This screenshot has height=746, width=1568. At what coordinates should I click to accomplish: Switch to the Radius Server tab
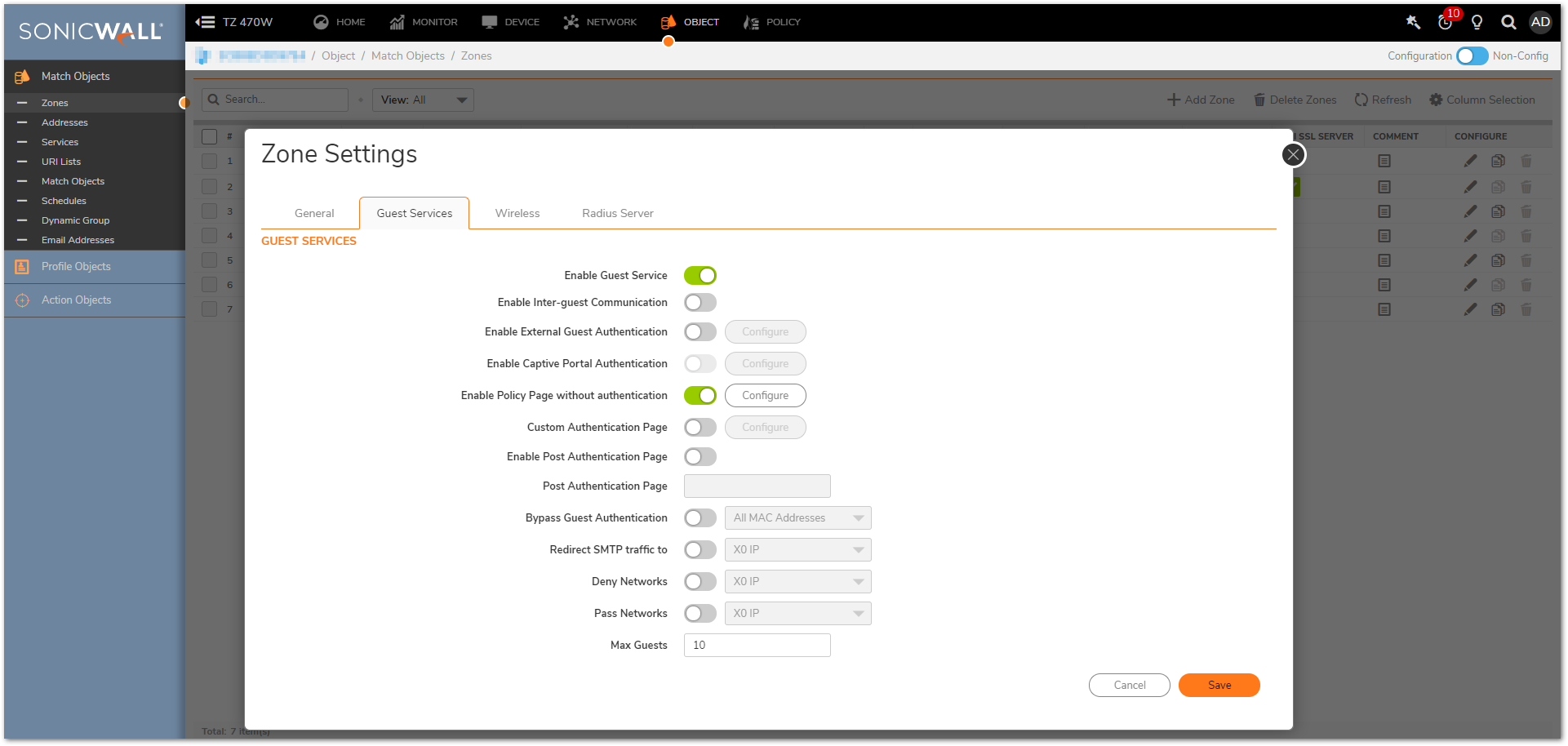tap(617, 214)
